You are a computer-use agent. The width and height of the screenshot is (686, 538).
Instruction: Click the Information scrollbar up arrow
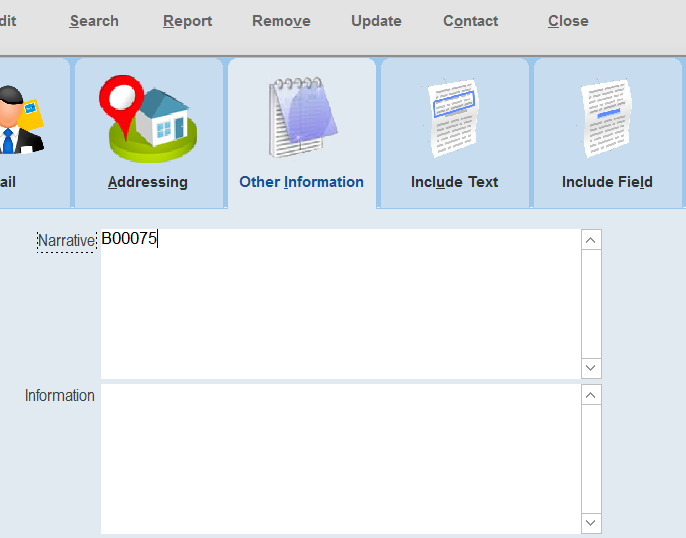coord(591,395)
